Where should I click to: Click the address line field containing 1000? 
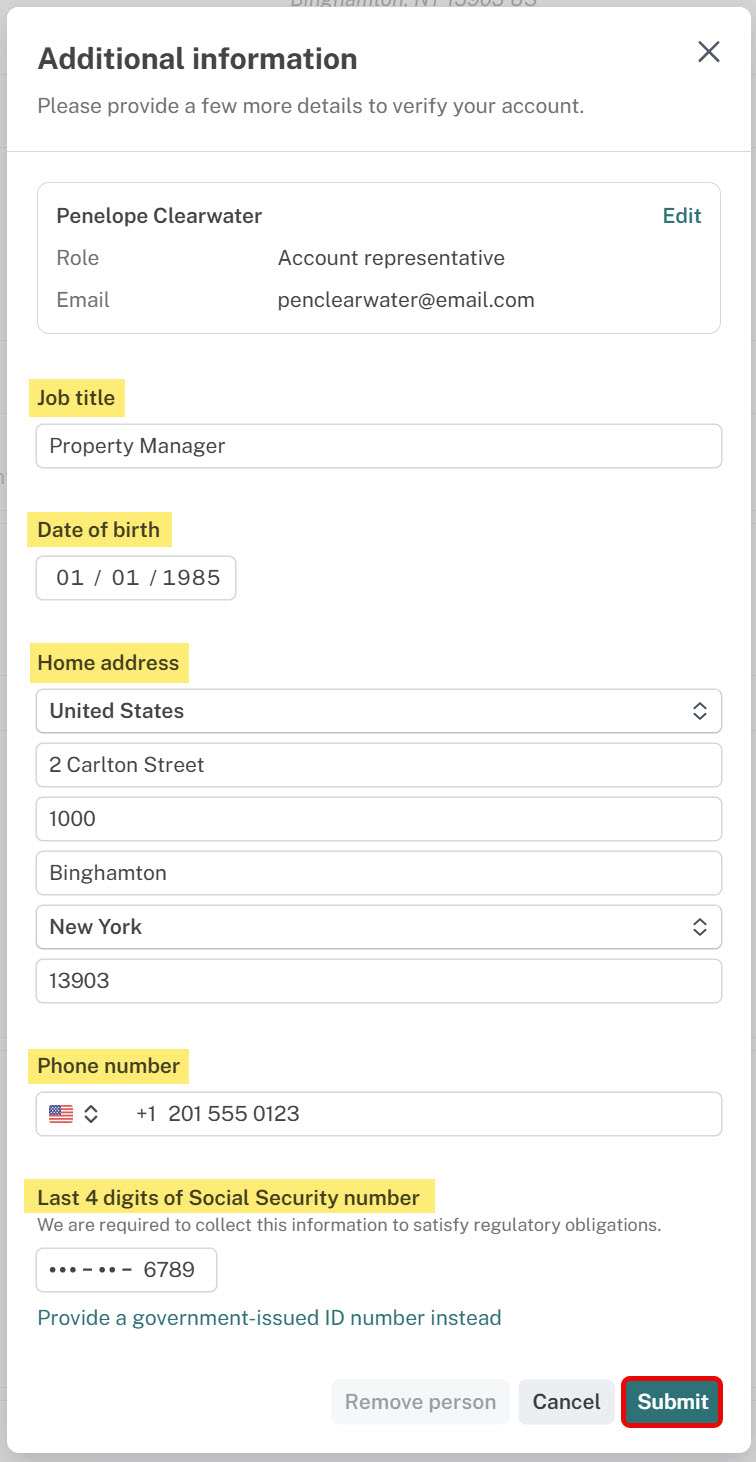379,819
